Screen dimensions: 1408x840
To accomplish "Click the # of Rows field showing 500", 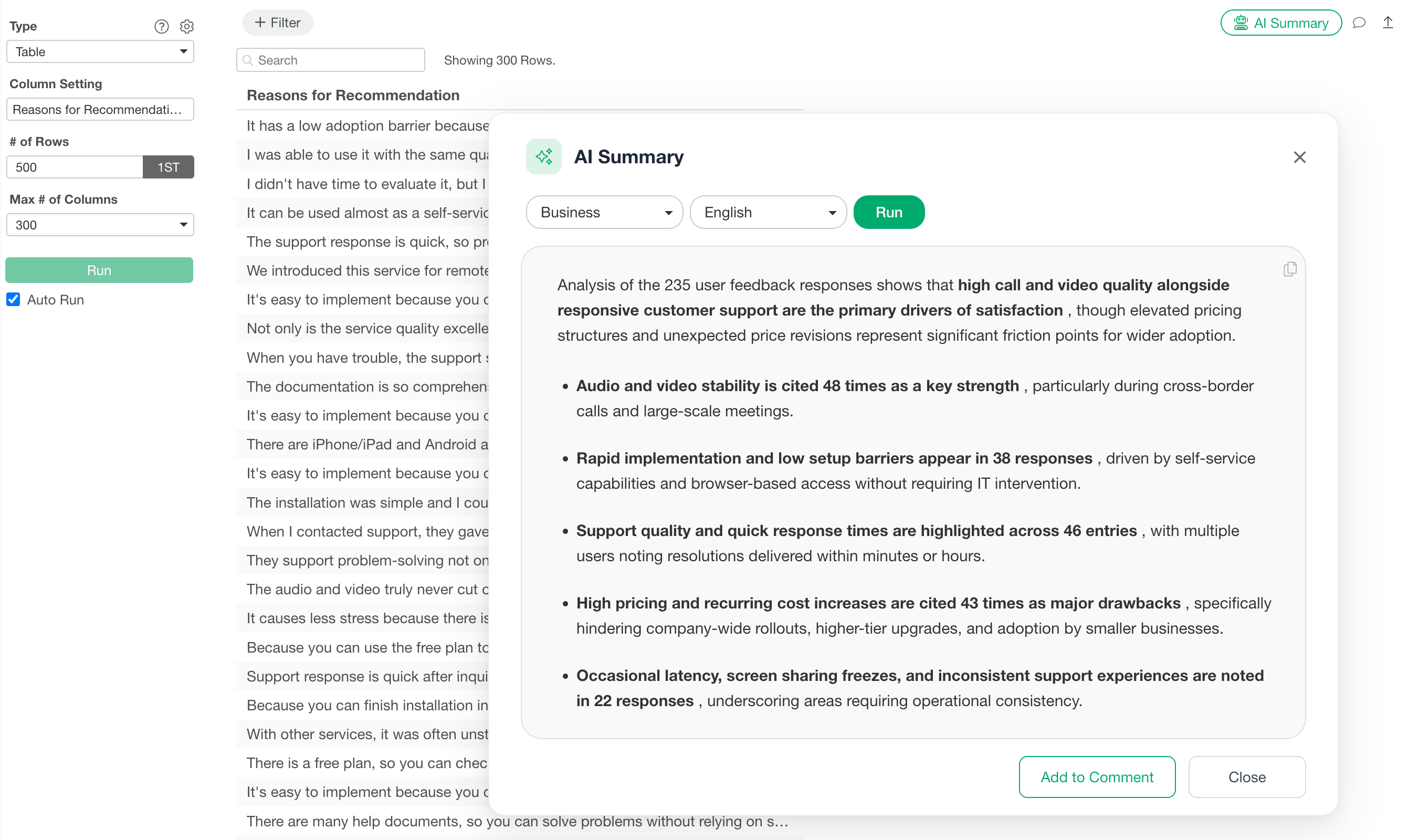I will (x=74, y=167).
